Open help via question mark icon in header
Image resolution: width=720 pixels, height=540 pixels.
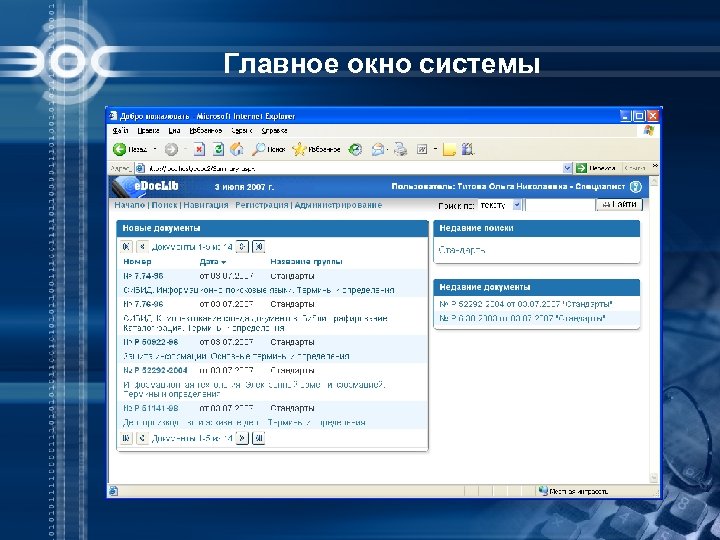tap(635, 186)
